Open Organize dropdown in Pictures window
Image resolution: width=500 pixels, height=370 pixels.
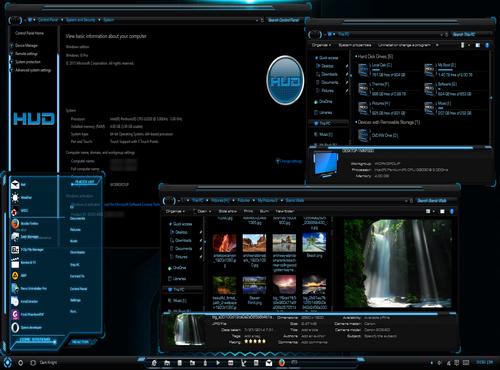pos(175,211)
